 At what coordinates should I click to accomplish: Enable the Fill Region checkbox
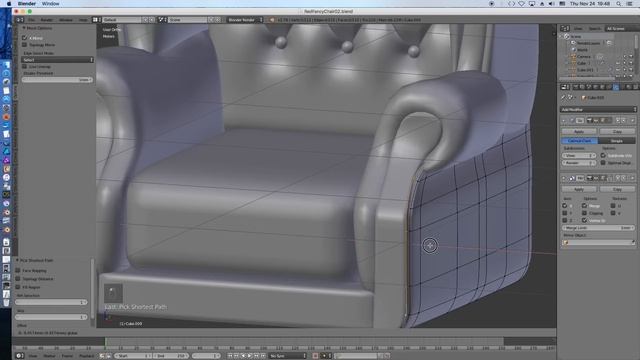click(x=18, y=287)
